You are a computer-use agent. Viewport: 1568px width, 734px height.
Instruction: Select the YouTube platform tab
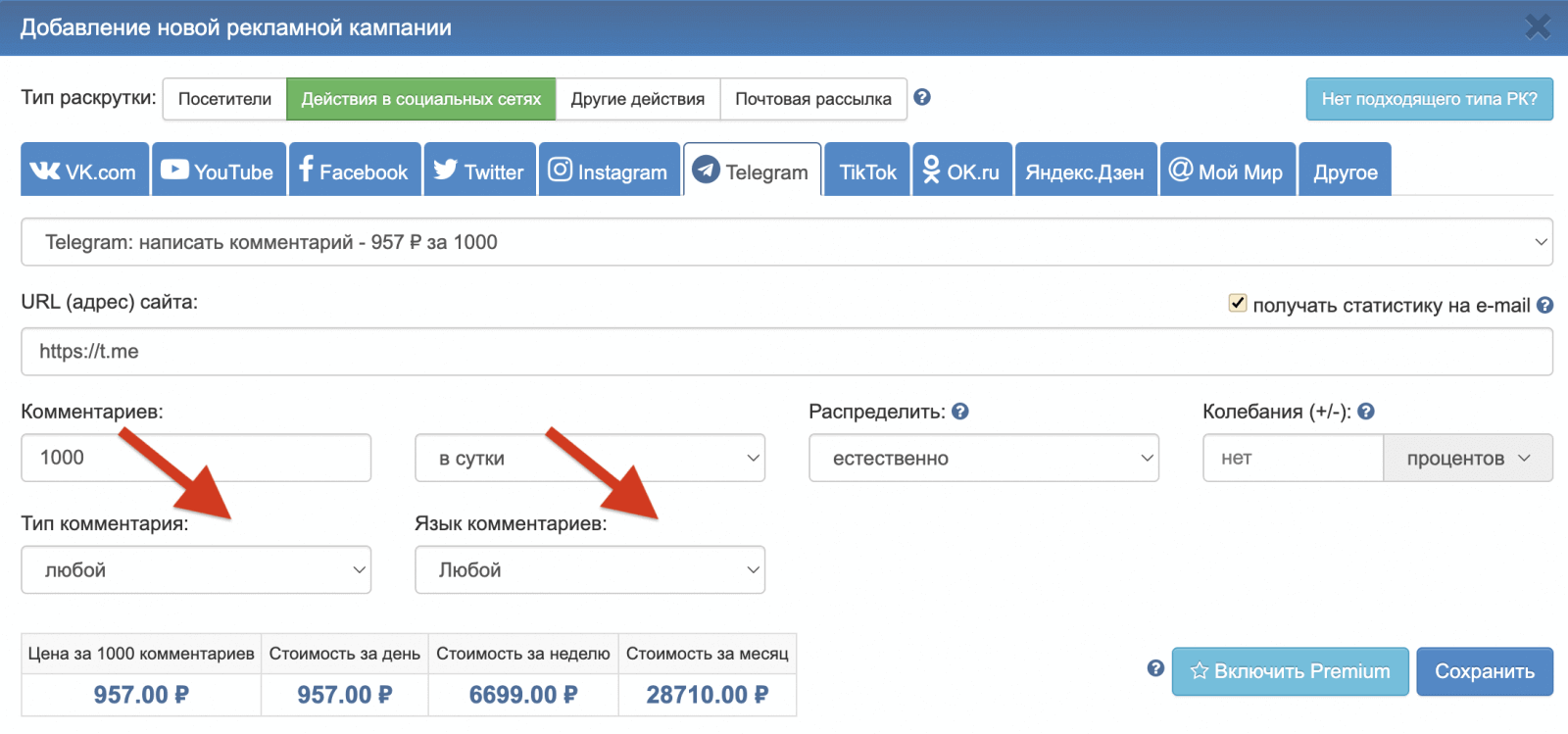tap(219, 171)
